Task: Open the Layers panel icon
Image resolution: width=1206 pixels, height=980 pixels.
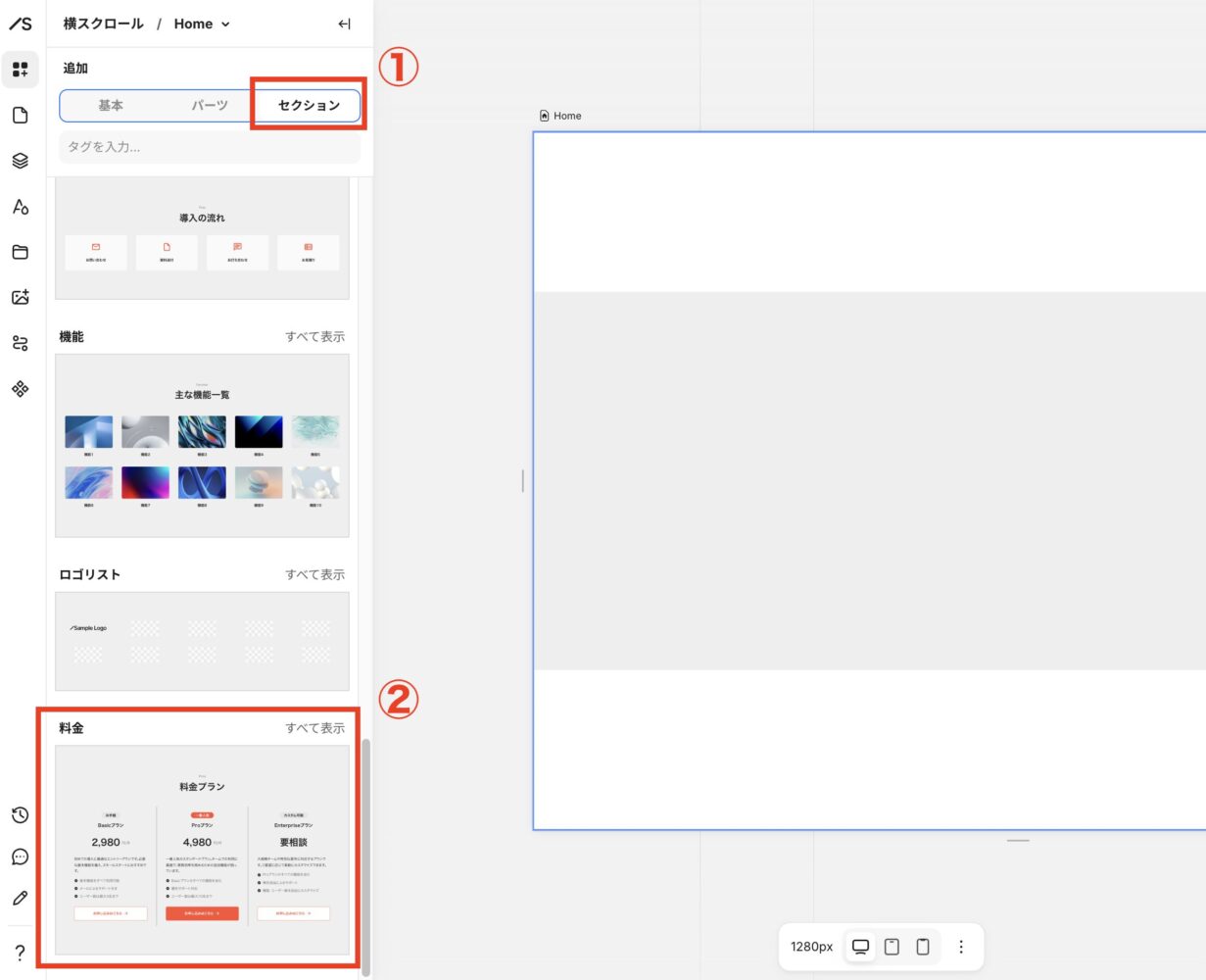Action: click(x=20, y=161)
